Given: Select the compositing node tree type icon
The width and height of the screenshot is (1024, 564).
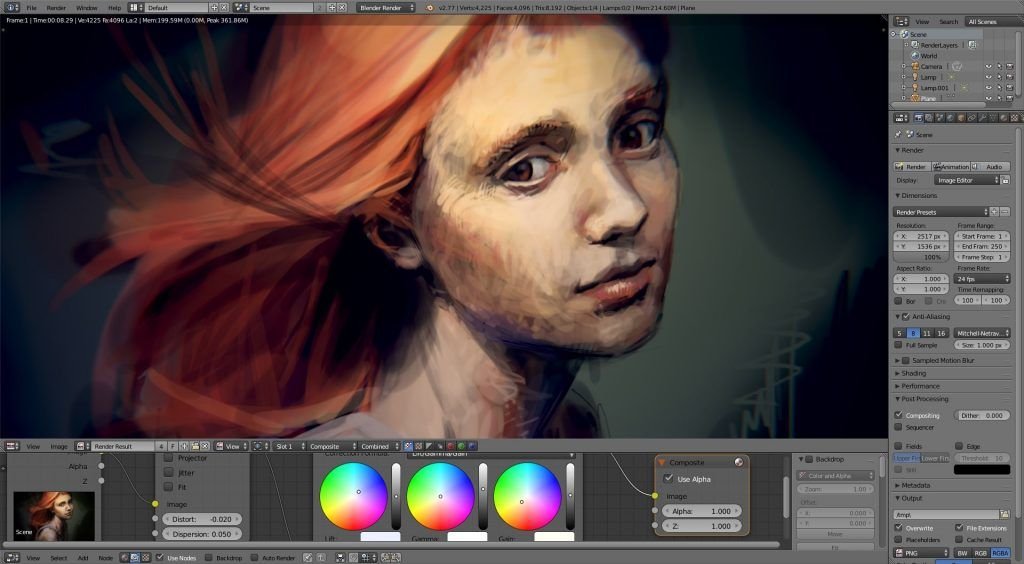Looking at the screenshot, I should click(135, 558).
